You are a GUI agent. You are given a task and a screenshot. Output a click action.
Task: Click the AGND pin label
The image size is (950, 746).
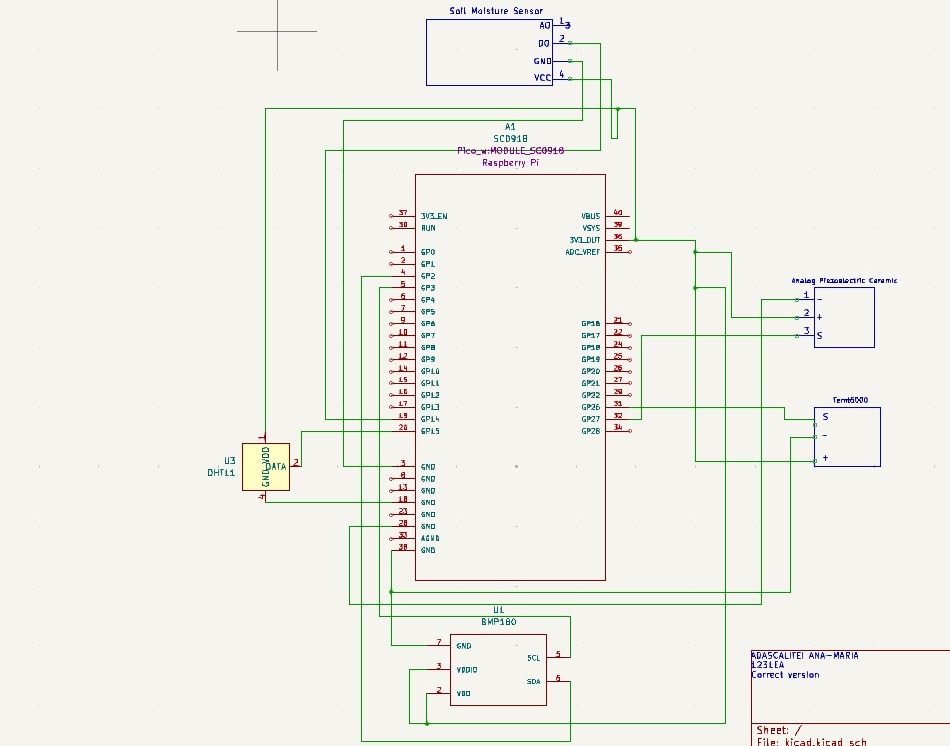tap(430, 538)
